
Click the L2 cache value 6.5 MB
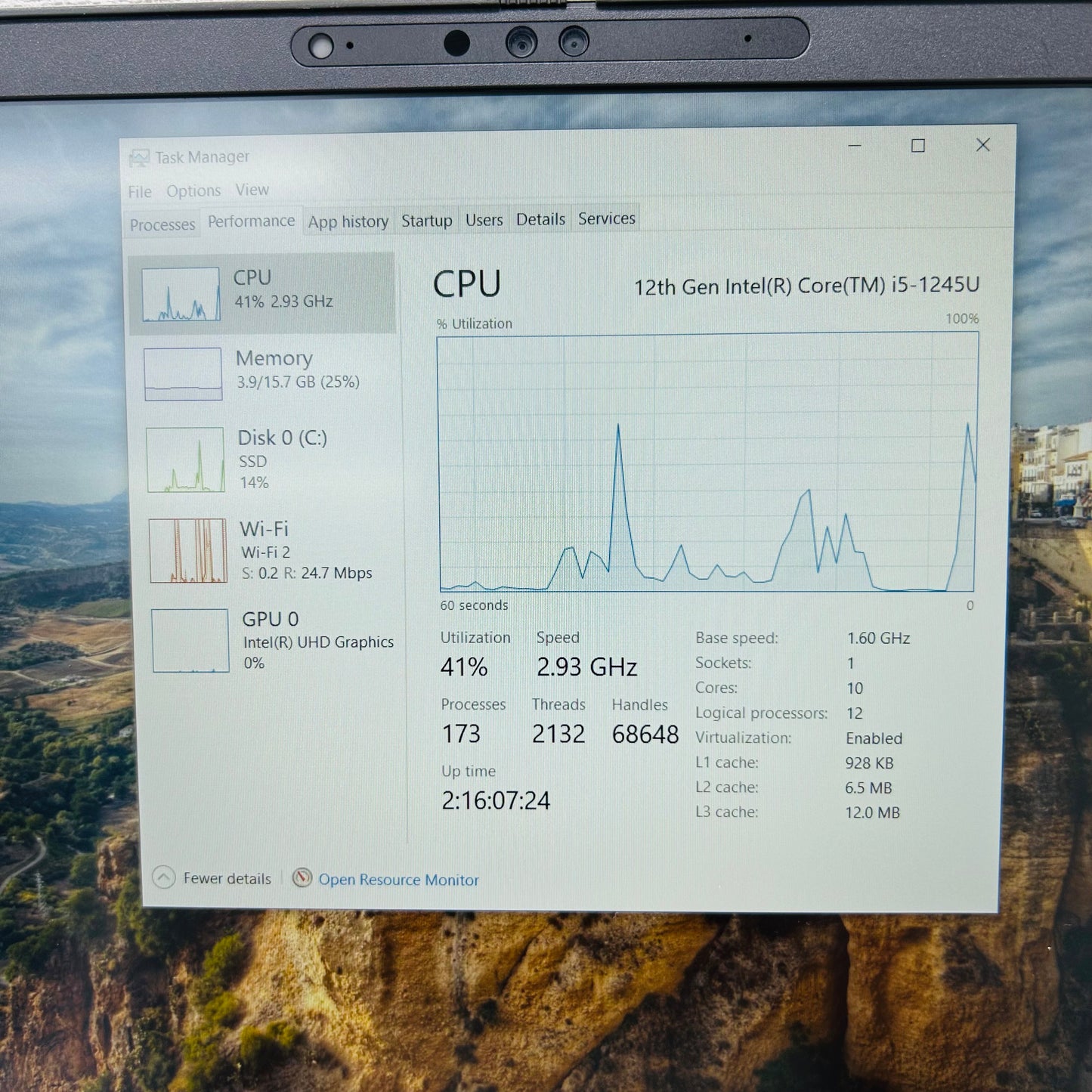(x=868, y=788)
